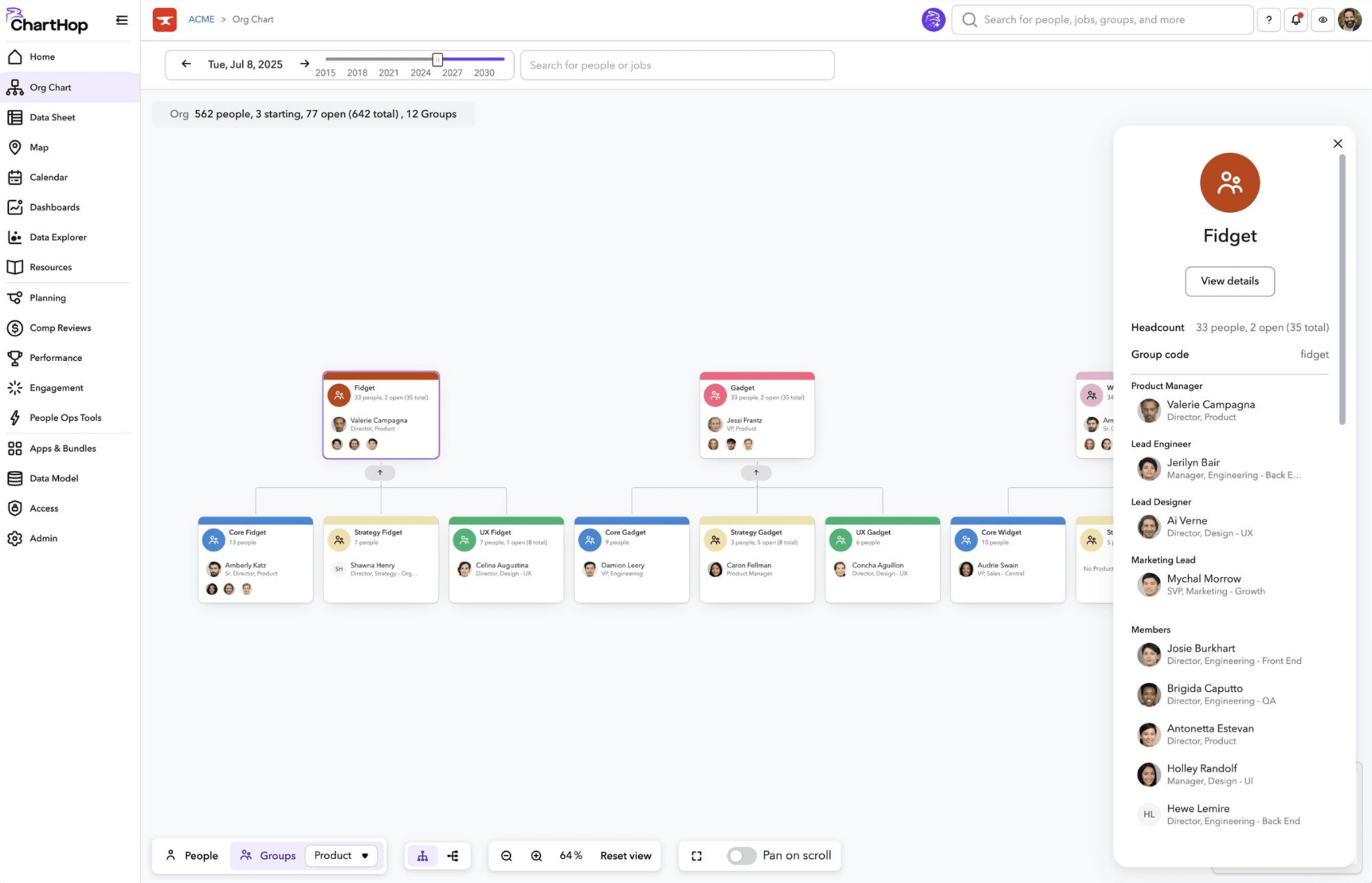Screen dimensions: 1372x883
Task: Click the details panel scrollbar
Action: [1342, 289]
